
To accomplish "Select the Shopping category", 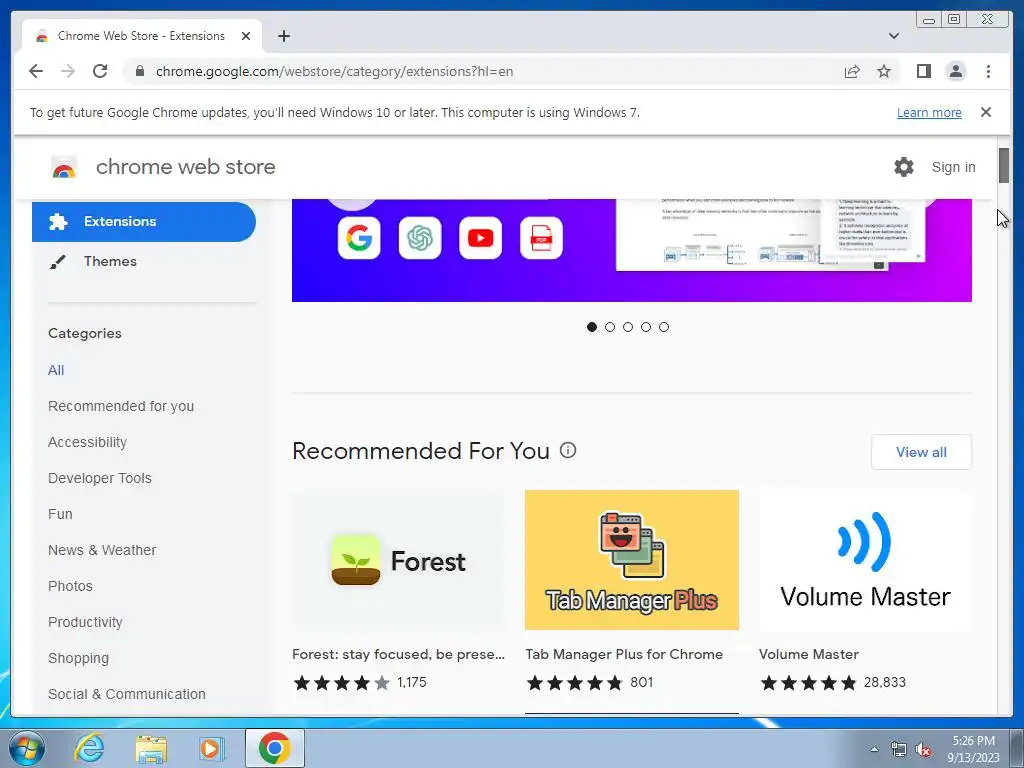I will pos(78,658).
